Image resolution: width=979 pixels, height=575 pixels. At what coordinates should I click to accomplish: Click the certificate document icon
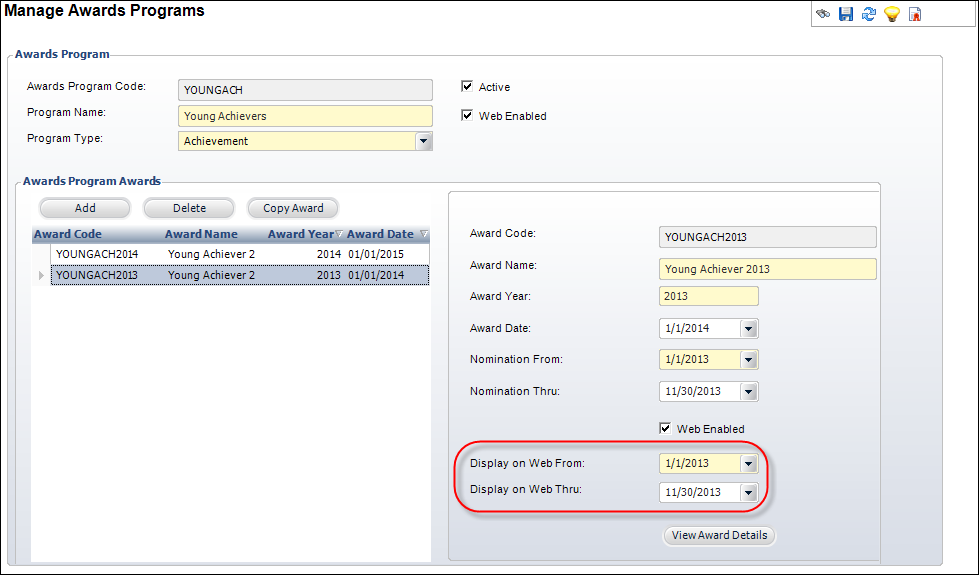click(x=915, y=14)
